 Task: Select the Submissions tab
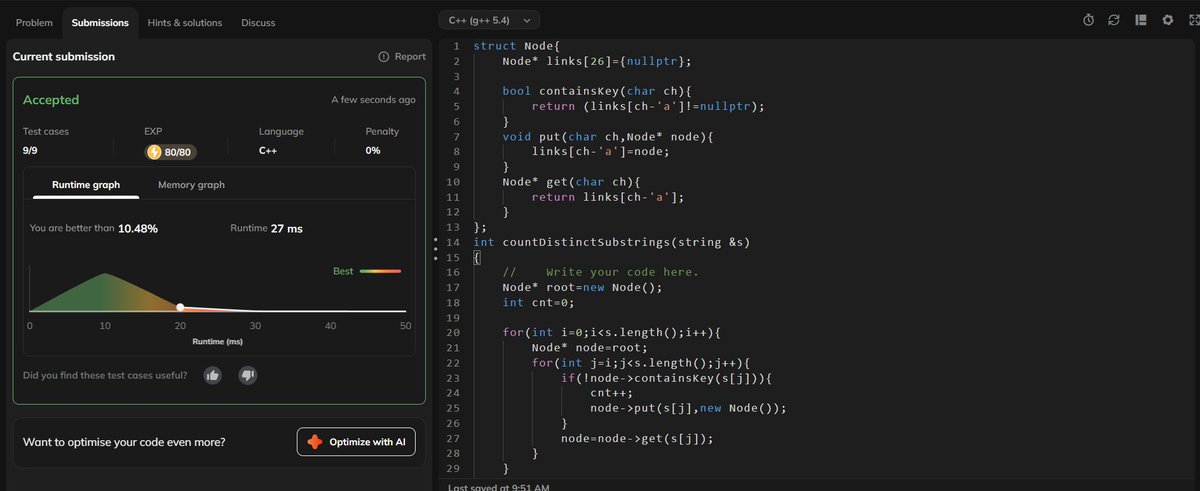point(100,22)
